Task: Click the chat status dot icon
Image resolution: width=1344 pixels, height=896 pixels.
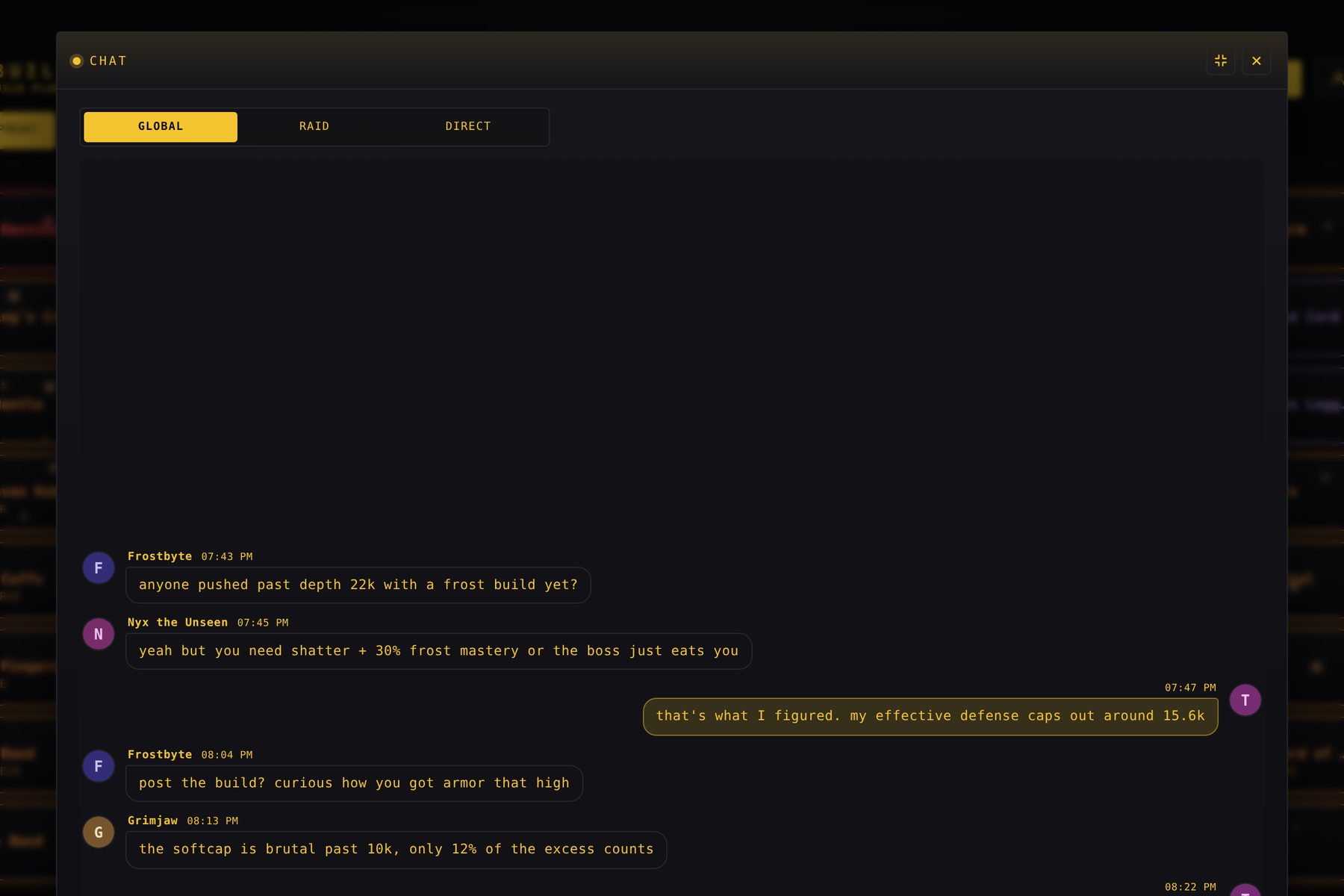Action: coord(76,61)
